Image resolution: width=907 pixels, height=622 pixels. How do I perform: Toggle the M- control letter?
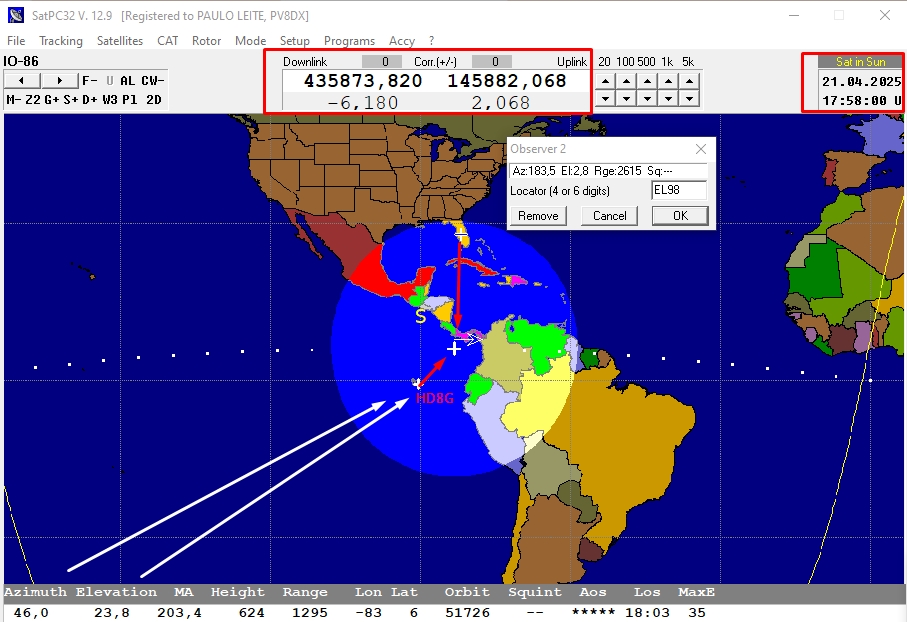[x=14, y=100]
